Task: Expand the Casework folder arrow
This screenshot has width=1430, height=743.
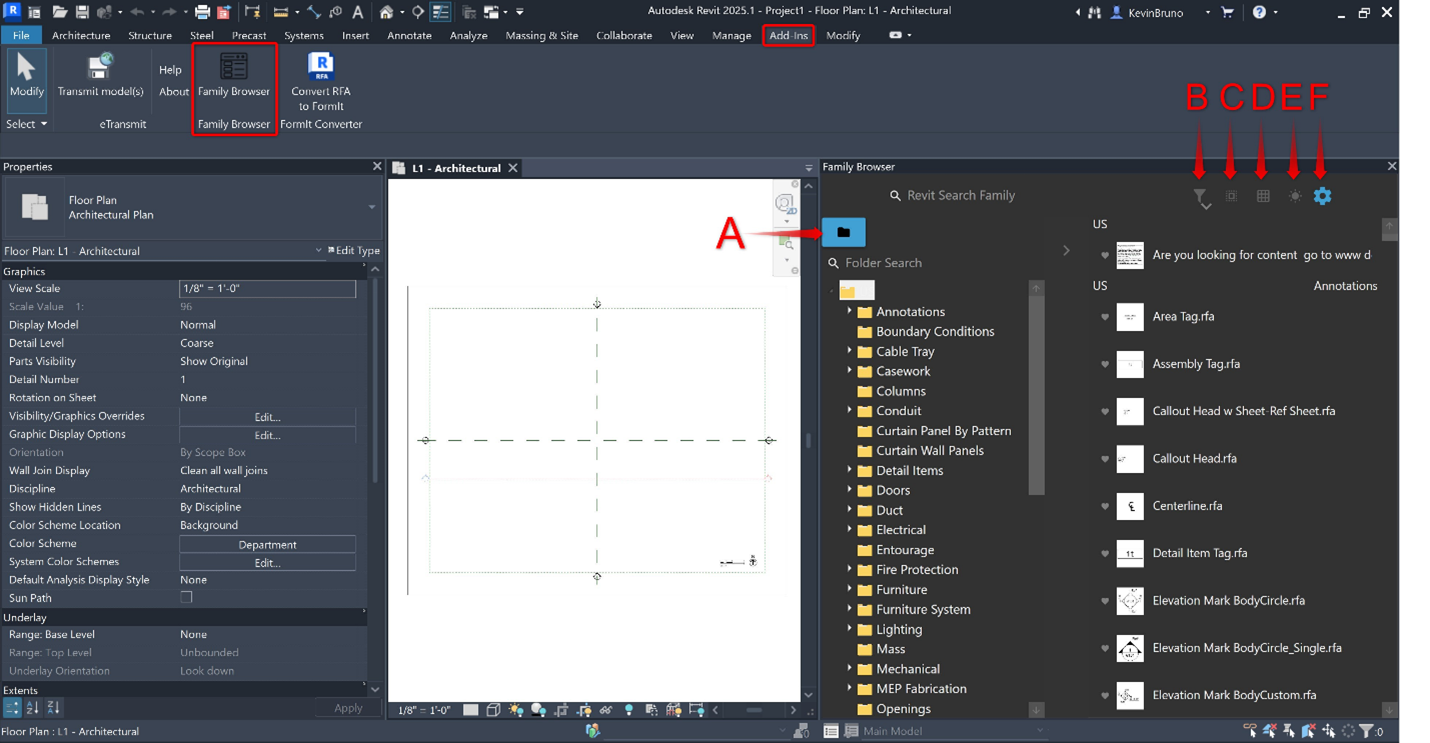Action: click(x=850, y=371)
